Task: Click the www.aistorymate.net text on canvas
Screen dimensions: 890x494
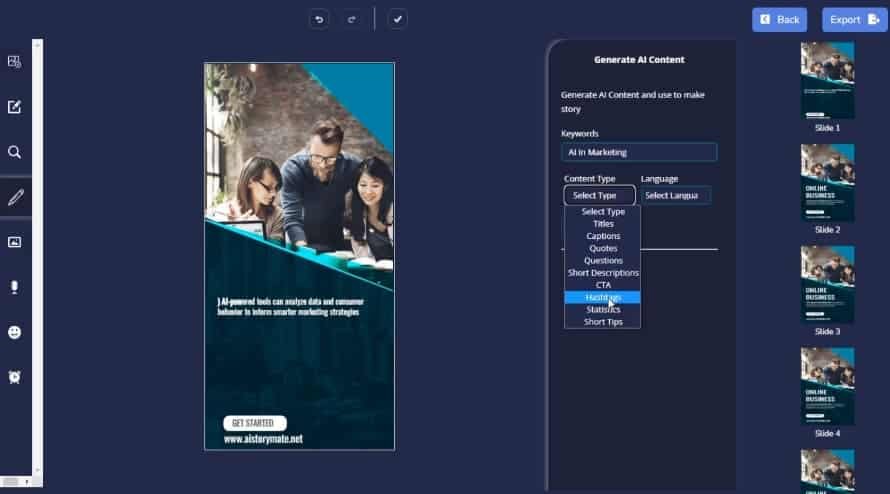Action: pos(263,439)
